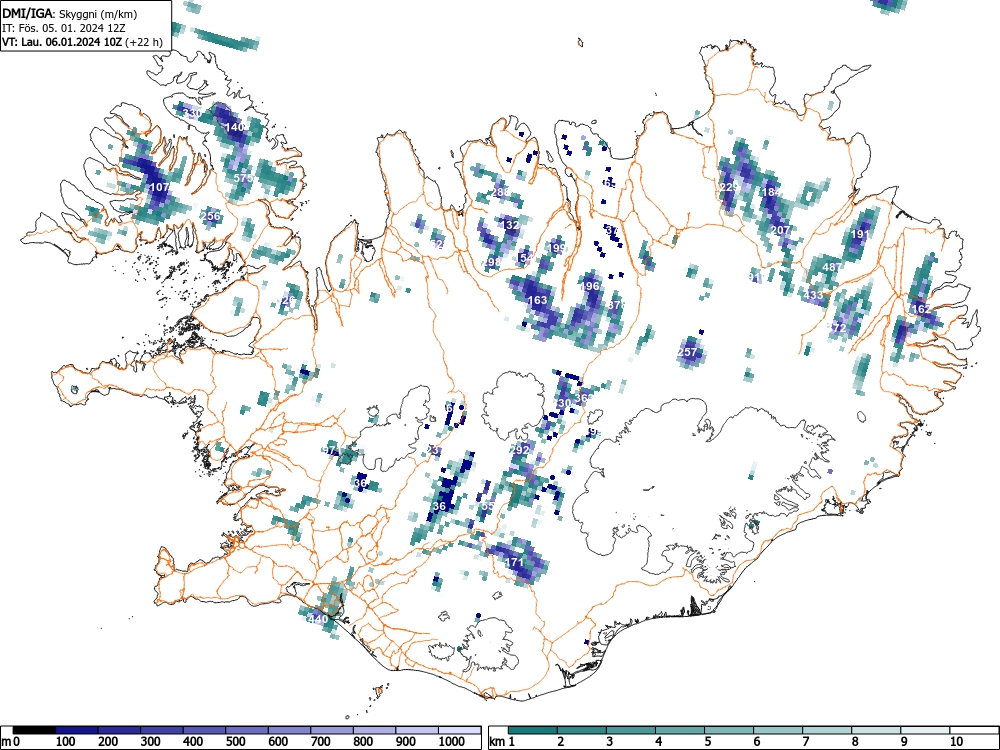This screenshot has width=1000, height=750.
Task: Click the visibility value "191" on the map
Action: click(860, 234)
